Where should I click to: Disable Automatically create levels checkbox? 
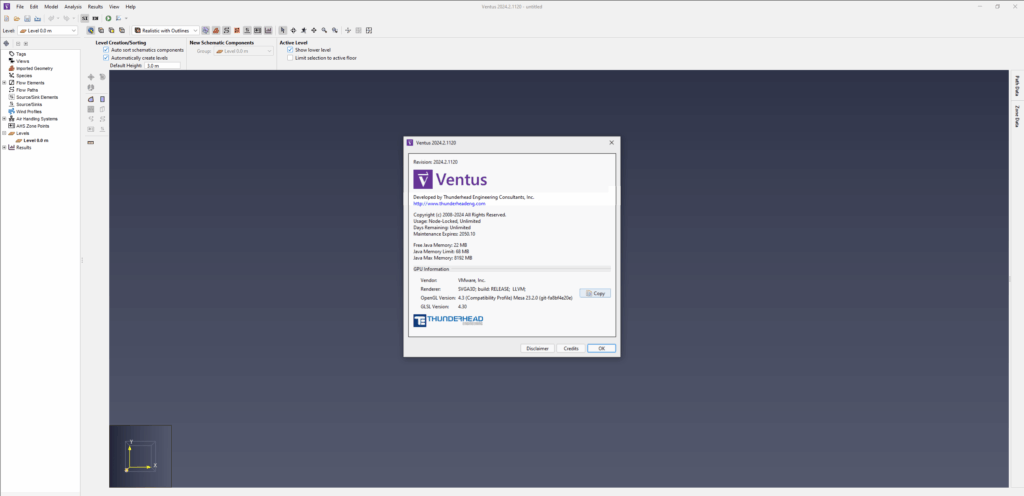click(x=106, y=57)
